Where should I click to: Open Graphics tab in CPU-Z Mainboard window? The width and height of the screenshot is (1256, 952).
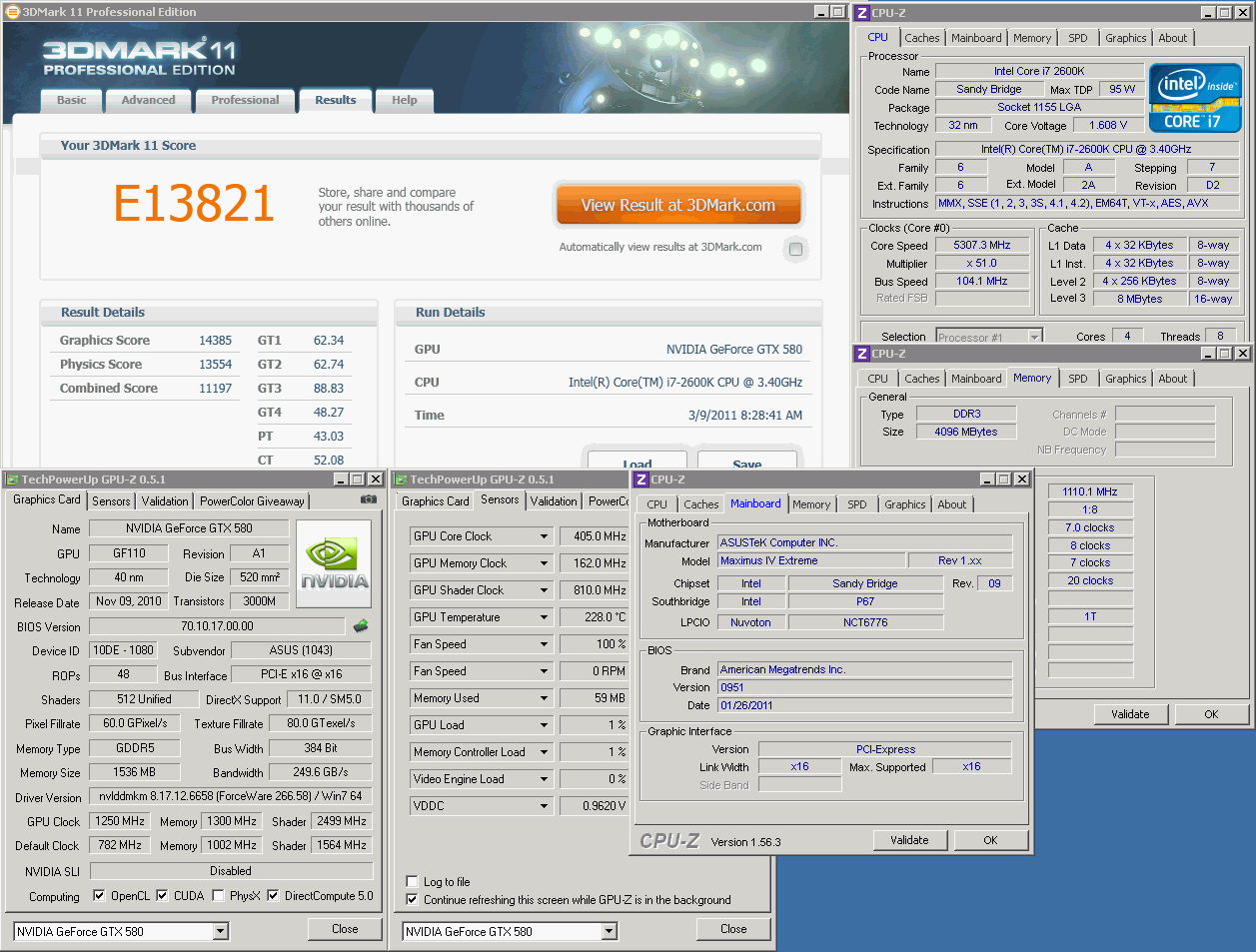905,504
